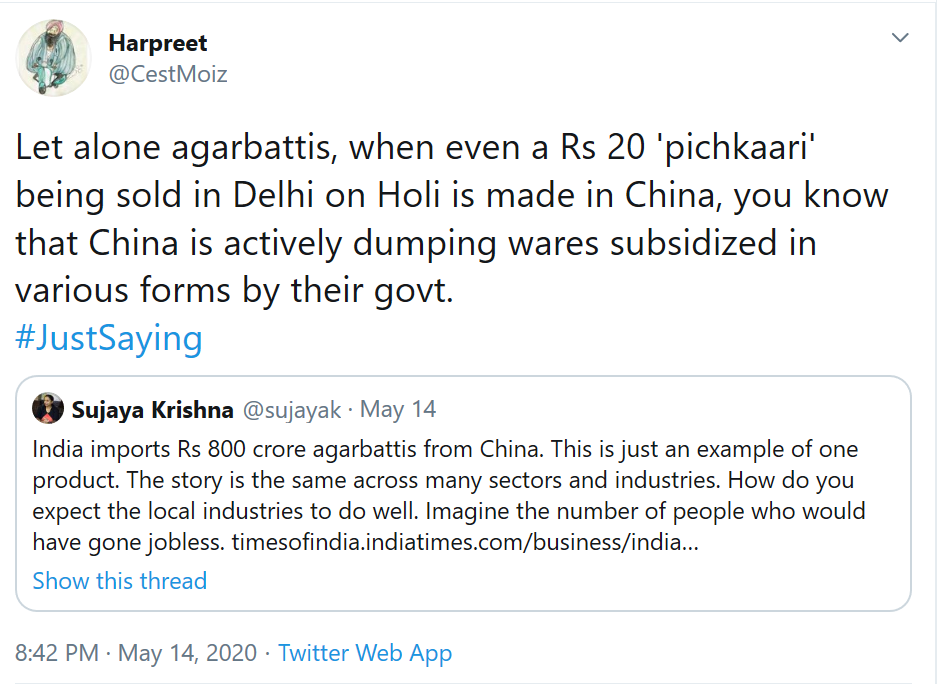
Task: Click the quoted tweet's May 14 date
Action: (398, 410)
